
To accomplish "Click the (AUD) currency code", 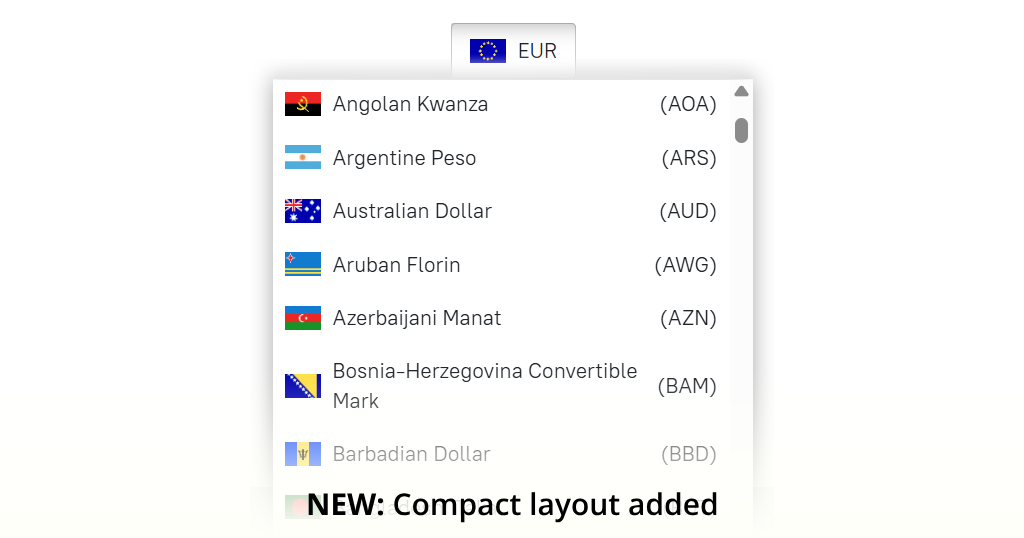I will [688, 211].
